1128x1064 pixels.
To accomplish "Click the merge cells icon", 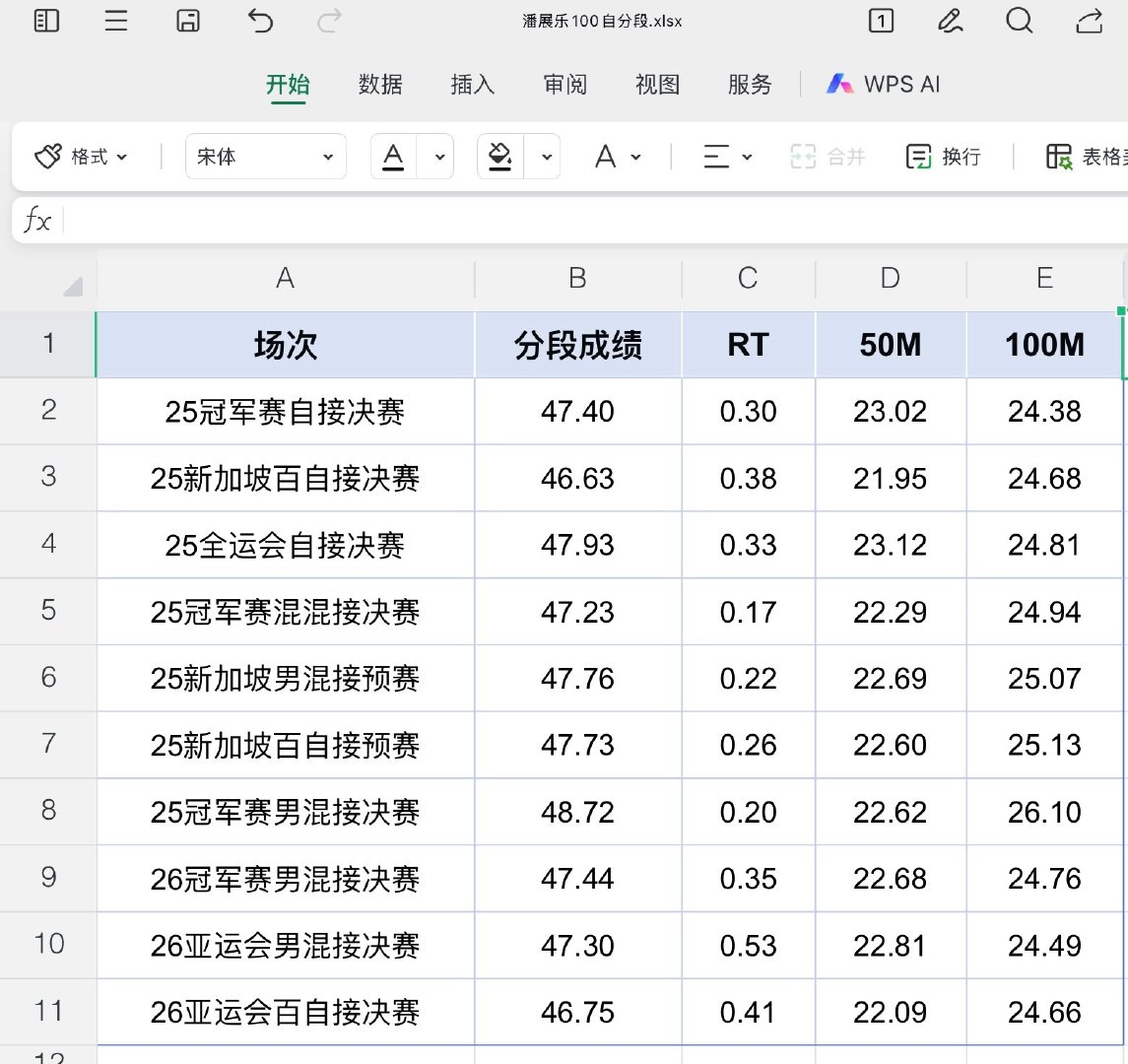I will (803, 156).
